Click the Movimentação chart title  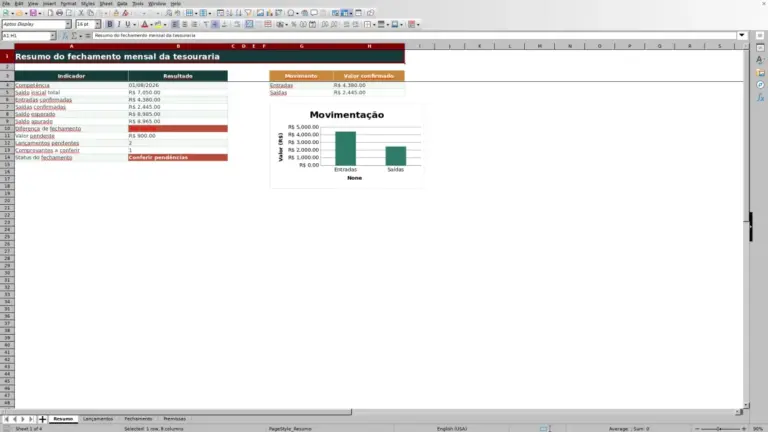click(347, 115)
